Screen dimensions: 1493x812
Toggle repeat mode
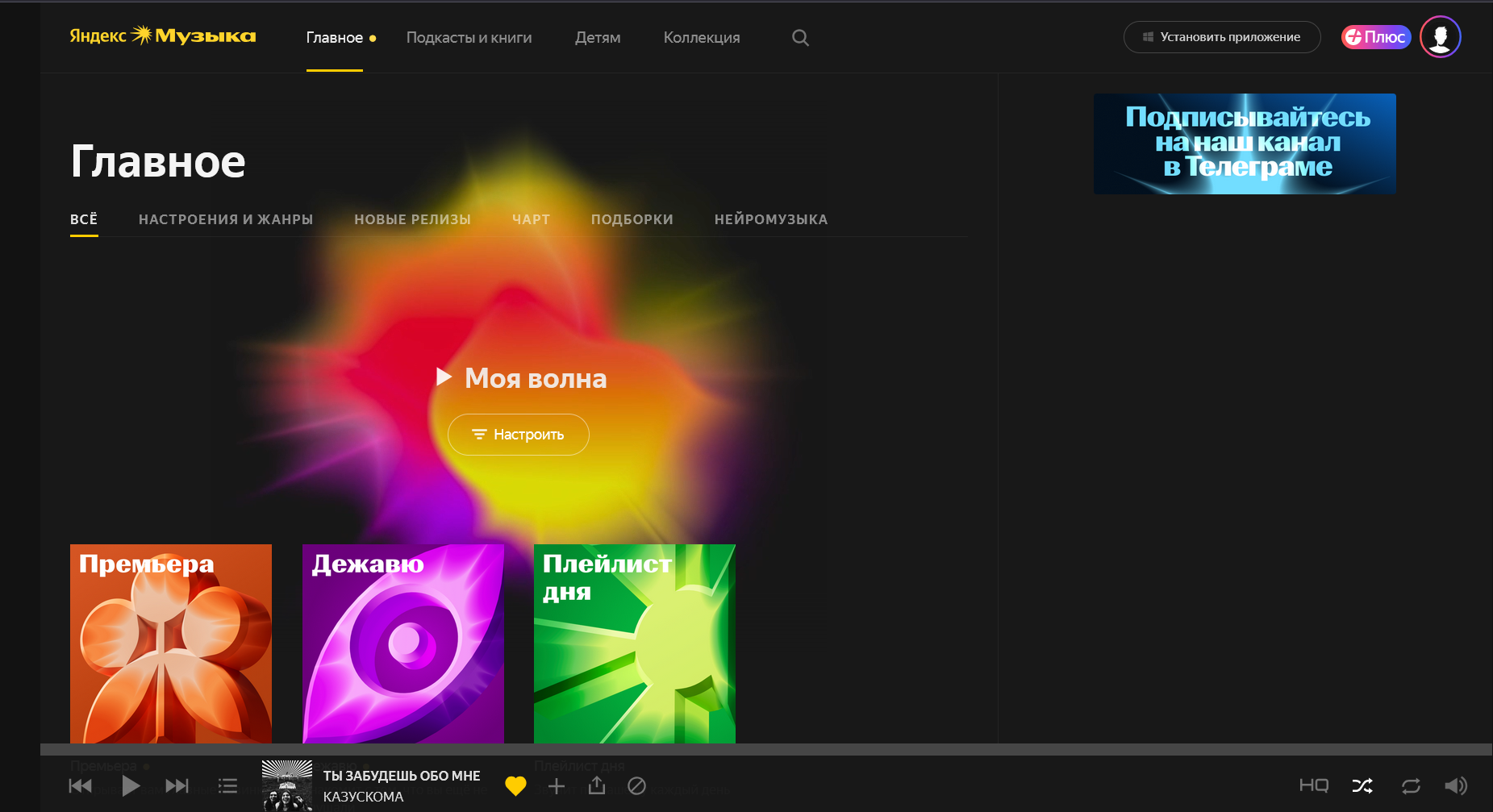click(x=1411, y=785)
